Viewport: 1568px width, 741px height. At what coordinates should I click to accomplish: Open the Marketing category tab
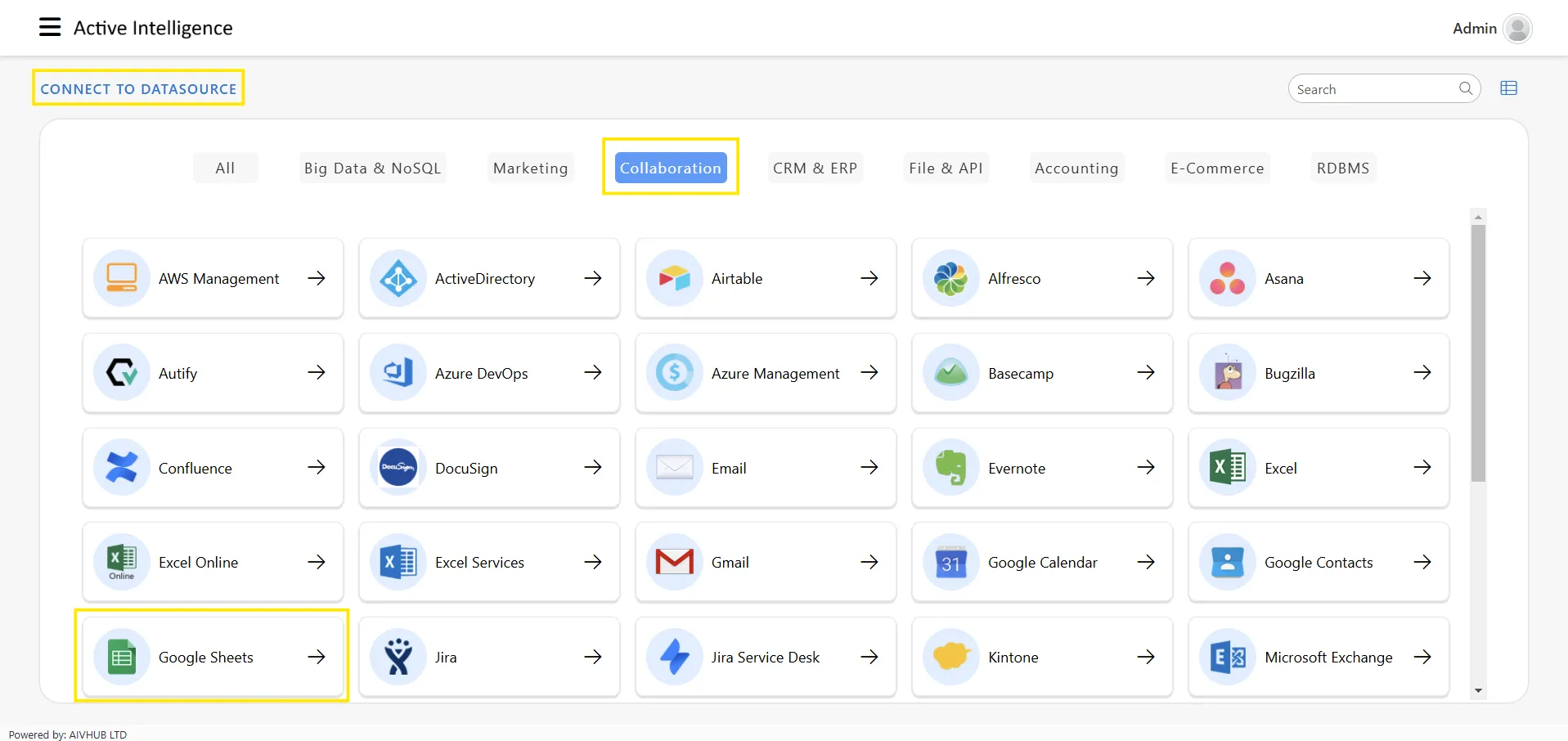pyautogui.click(x=531, y=168)
